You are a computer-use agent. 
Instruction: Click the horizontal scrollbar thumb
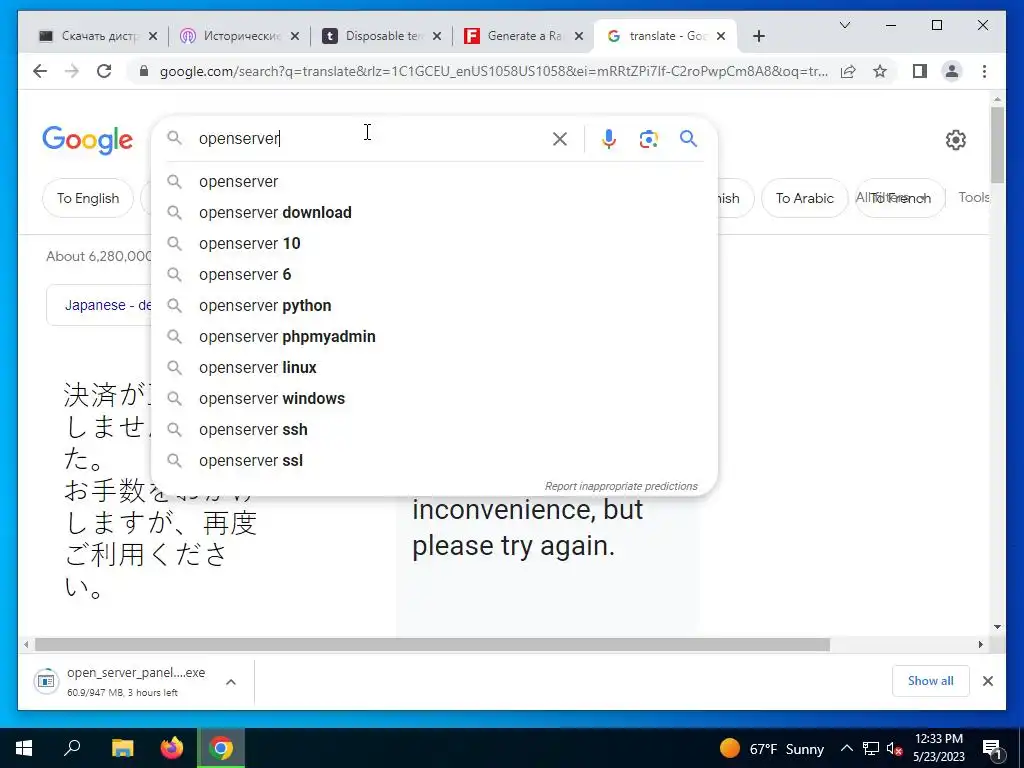click(432, 645)
